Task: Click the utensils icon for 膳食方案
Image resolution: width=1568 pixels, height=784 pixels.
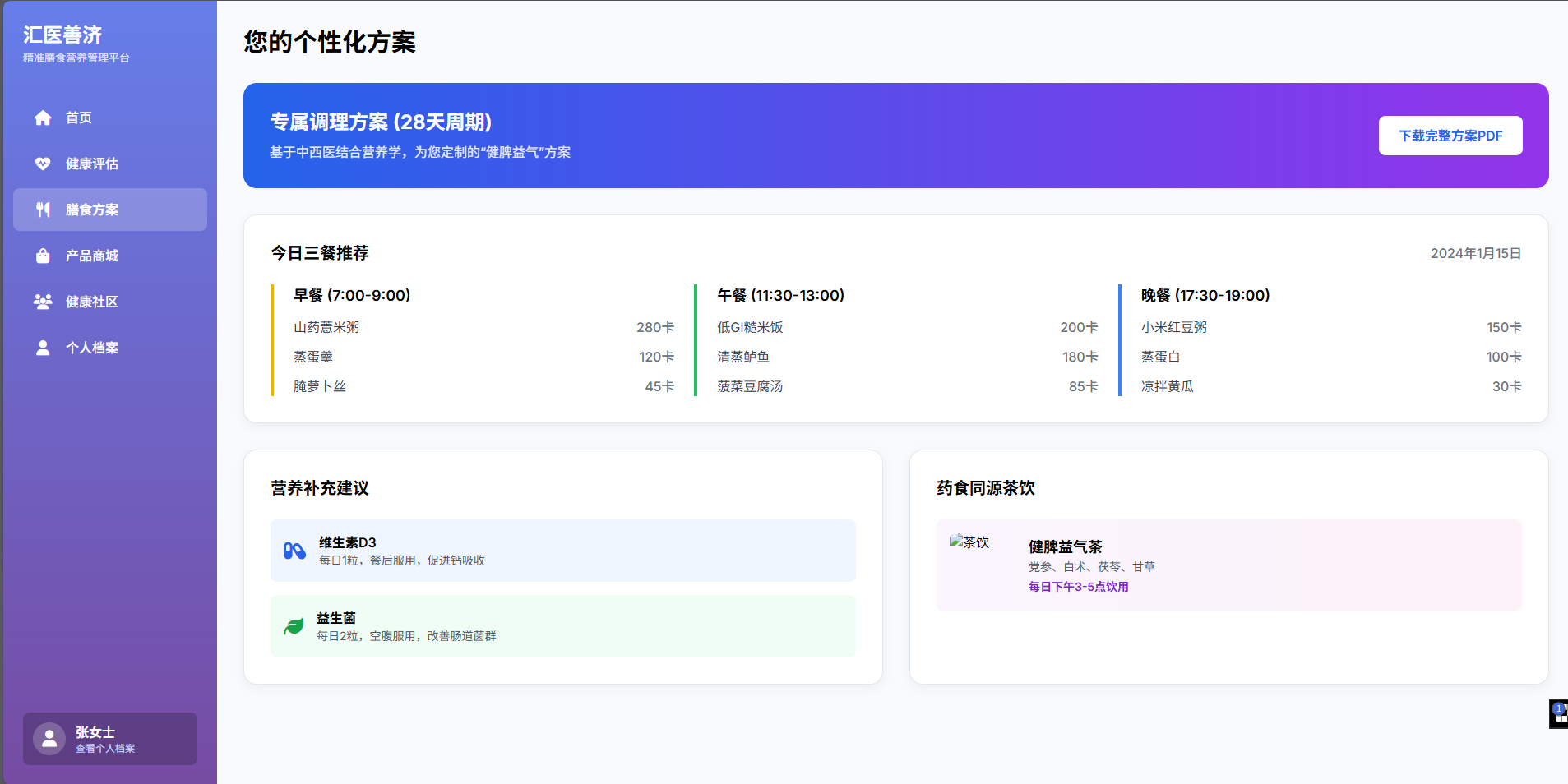Action: pyautogui.click(x=43, y=210)
